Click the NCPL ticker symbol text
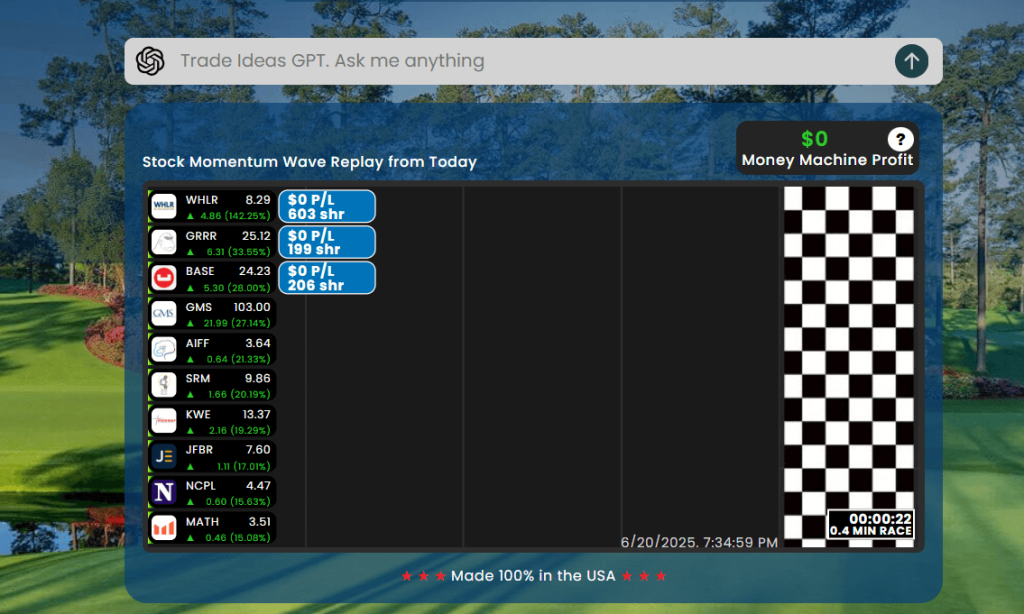Screen dimensions: 1024x614 (x=200, y=485)
